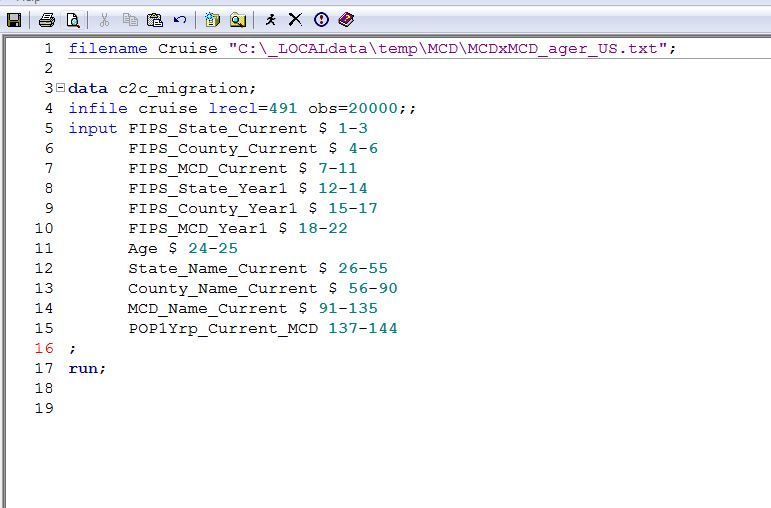Click the New Library icon
Screen dimensions: 771x508
coord(212,20)
